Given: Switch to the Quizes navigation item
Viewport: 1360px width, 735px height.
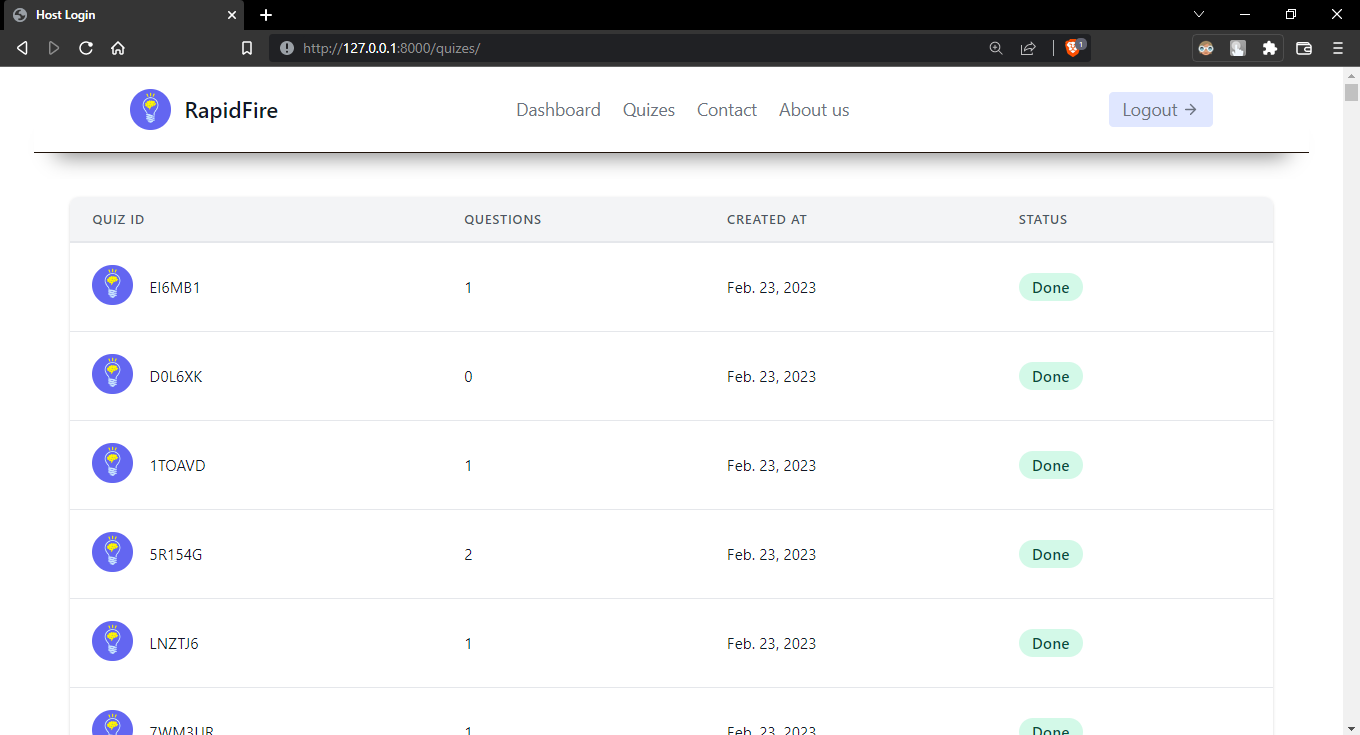Looking at the screenshot, I should [648, 110].
